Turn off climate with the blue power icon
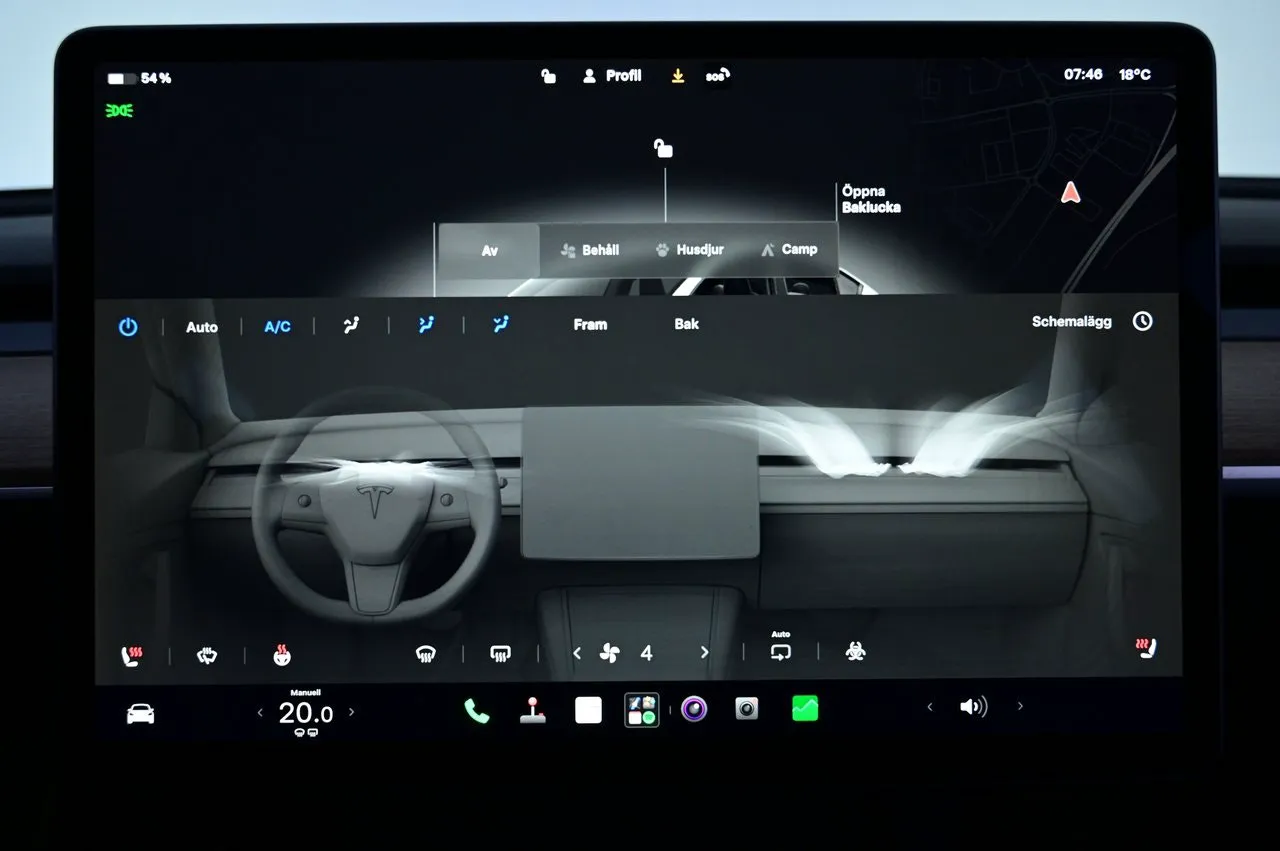The image size is (1280, 851). (x=128, y=326)
